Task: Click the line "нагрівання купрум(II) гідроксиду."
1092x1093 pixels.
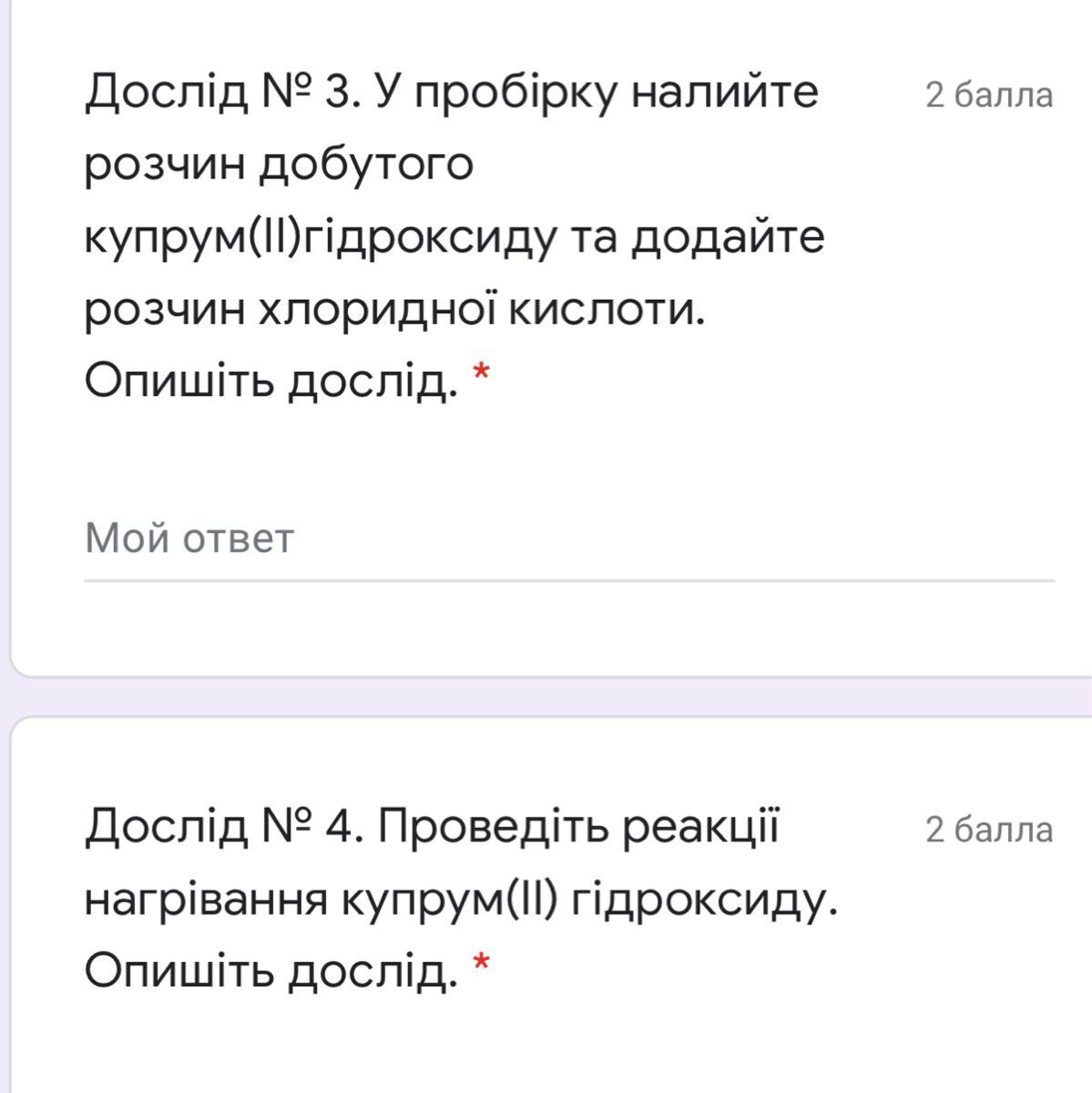Action: click(460, 900)
